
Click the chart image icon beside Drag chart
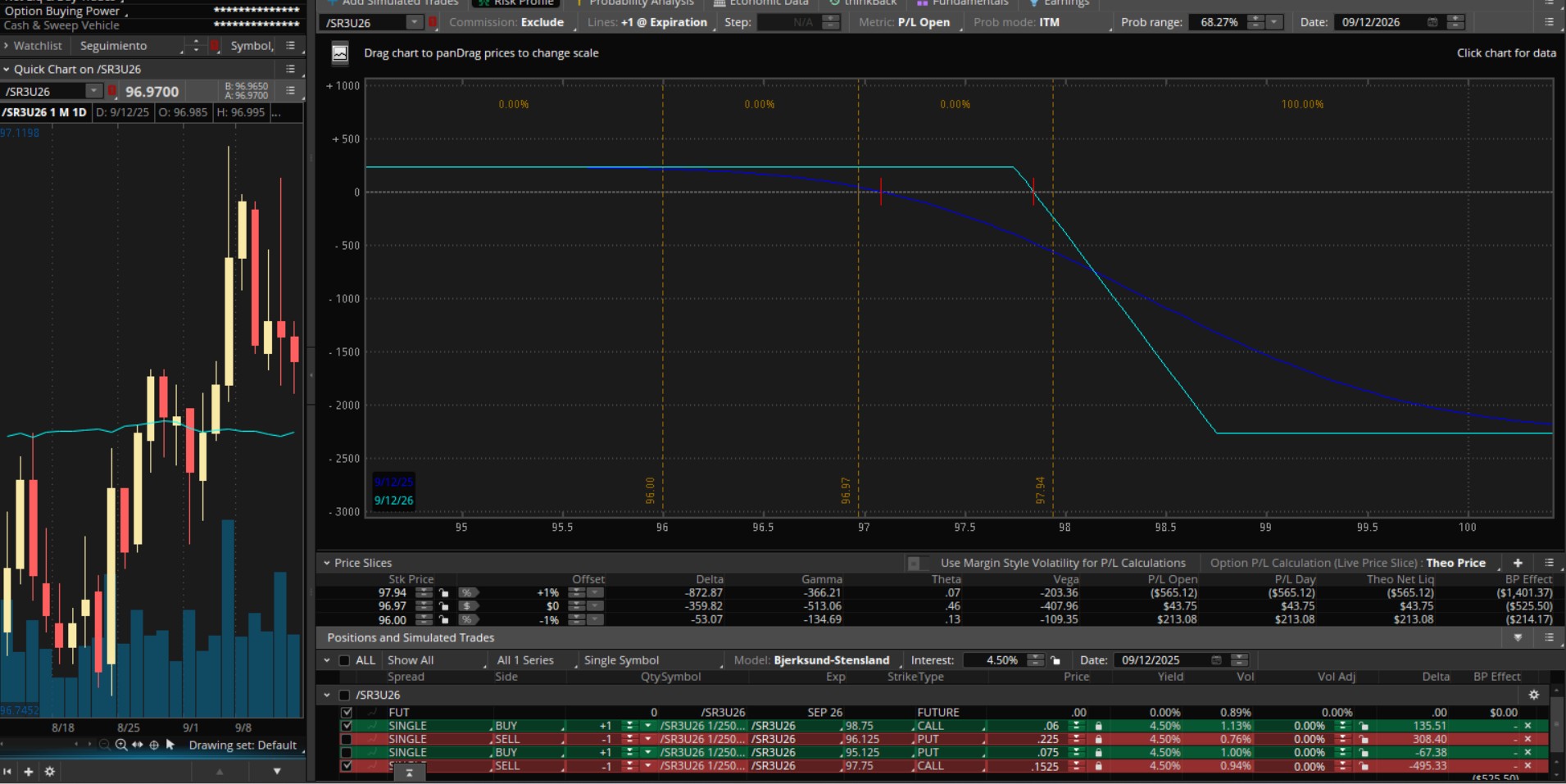click(x=339, y=53)
